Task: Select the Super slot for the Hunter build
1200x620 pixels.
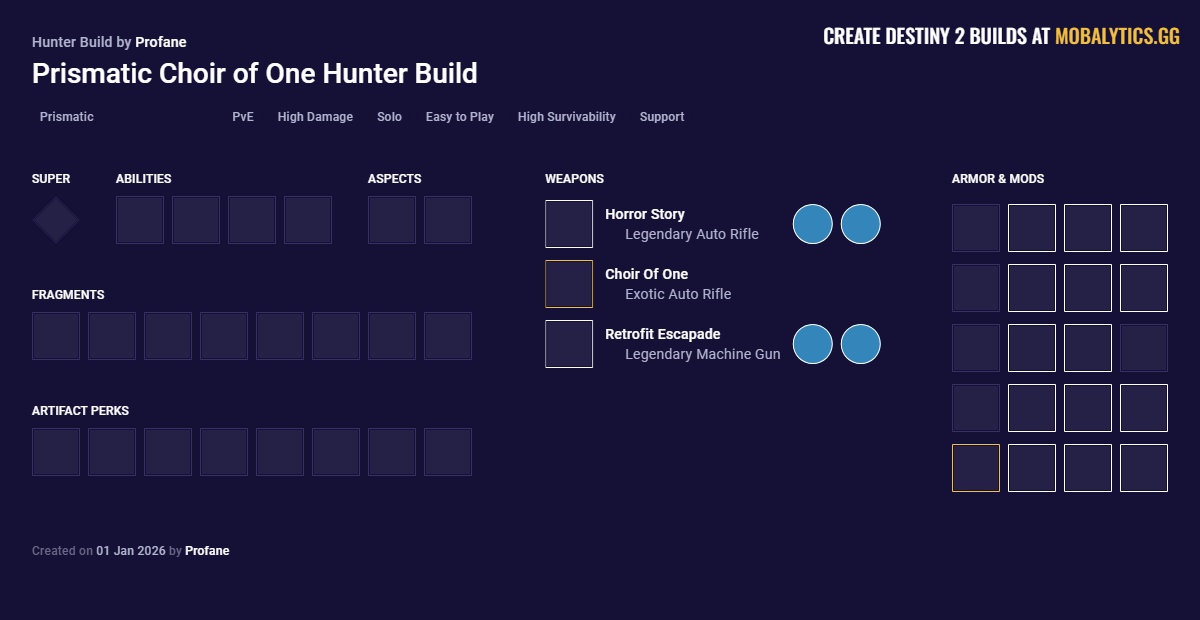Action: (x=55, y=219)
